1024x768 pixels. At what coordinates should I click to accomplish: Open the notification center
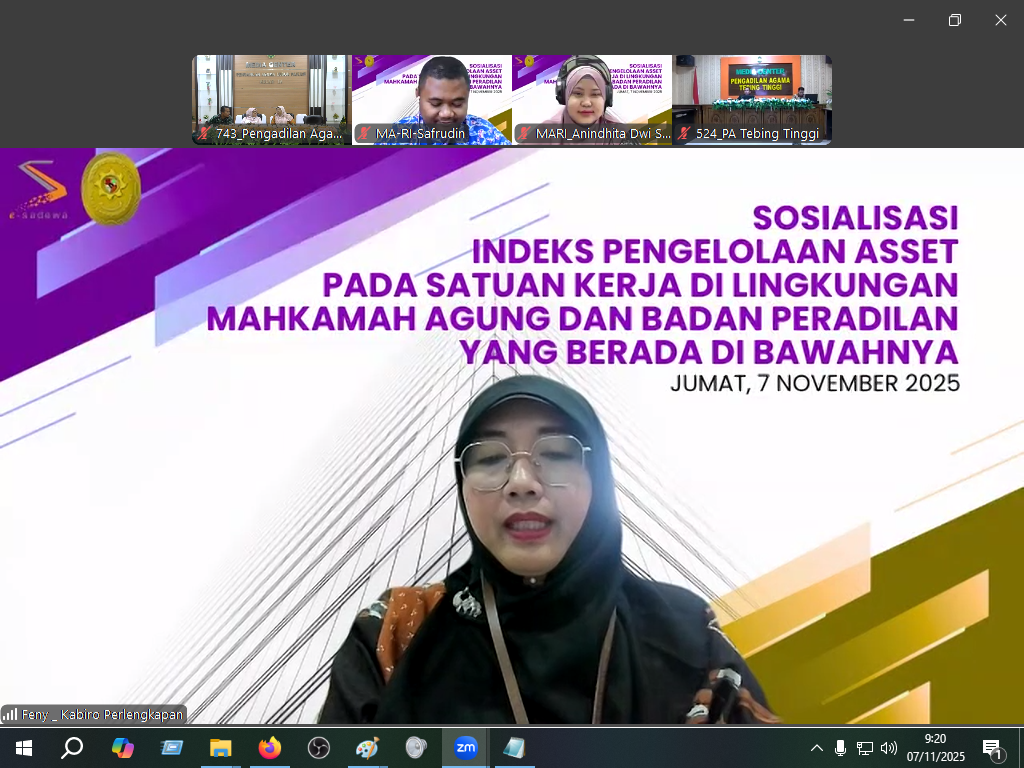pos(993,748)
